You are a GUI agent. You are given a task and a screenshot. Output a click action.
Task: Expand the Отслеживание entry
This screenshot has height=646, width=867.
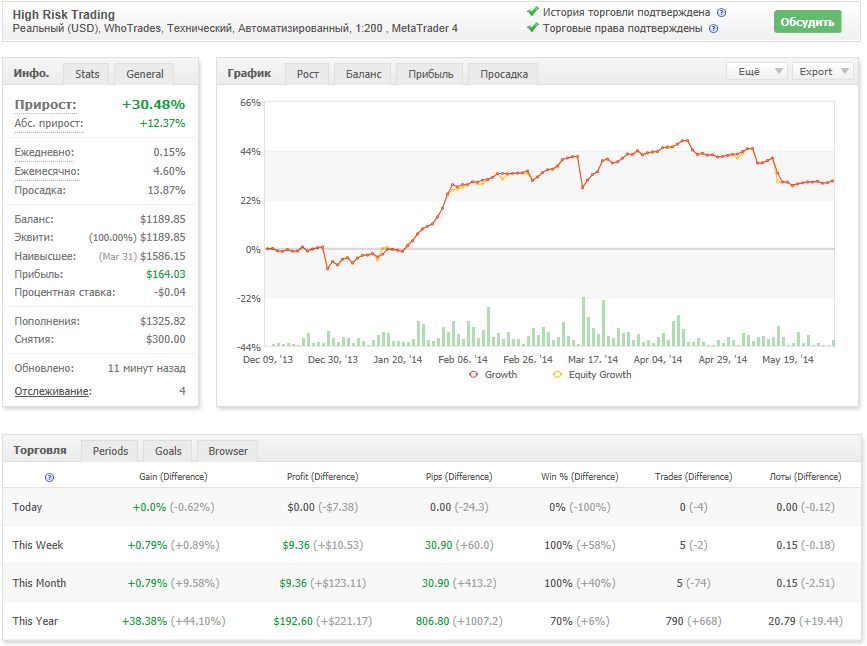[x=54, y=389]
